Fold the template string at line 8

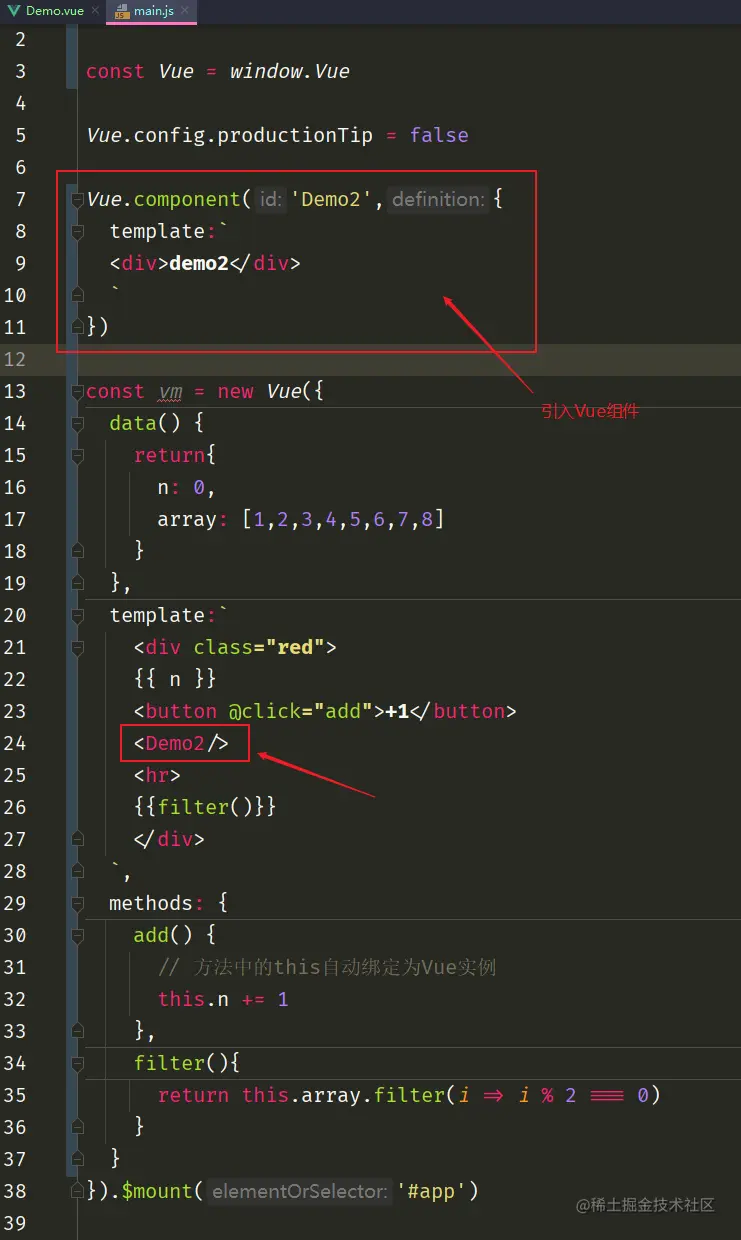tap(78, 232)
